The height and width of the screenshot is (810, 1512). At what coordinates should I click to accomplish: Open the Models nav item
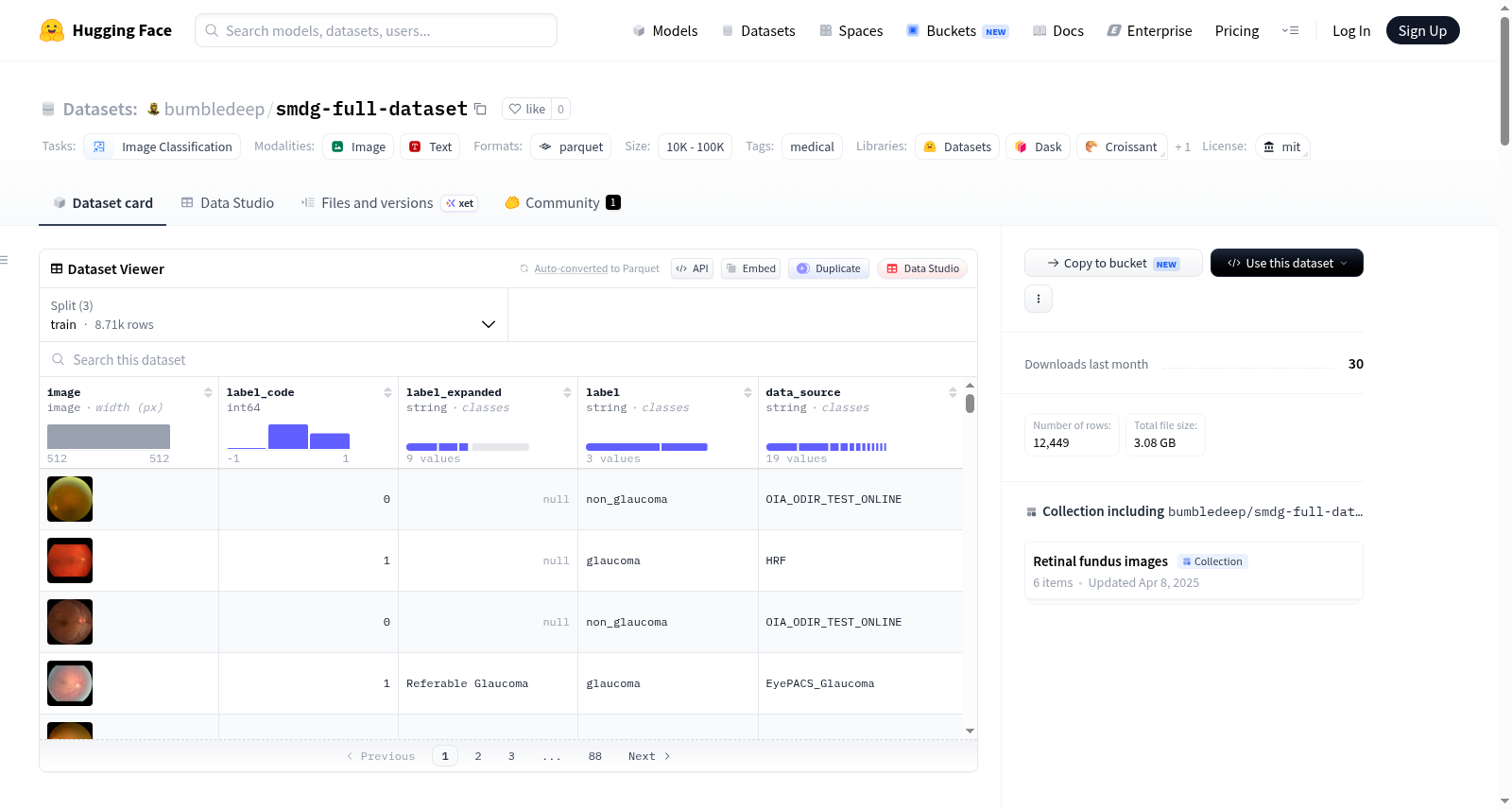point(665,30)
